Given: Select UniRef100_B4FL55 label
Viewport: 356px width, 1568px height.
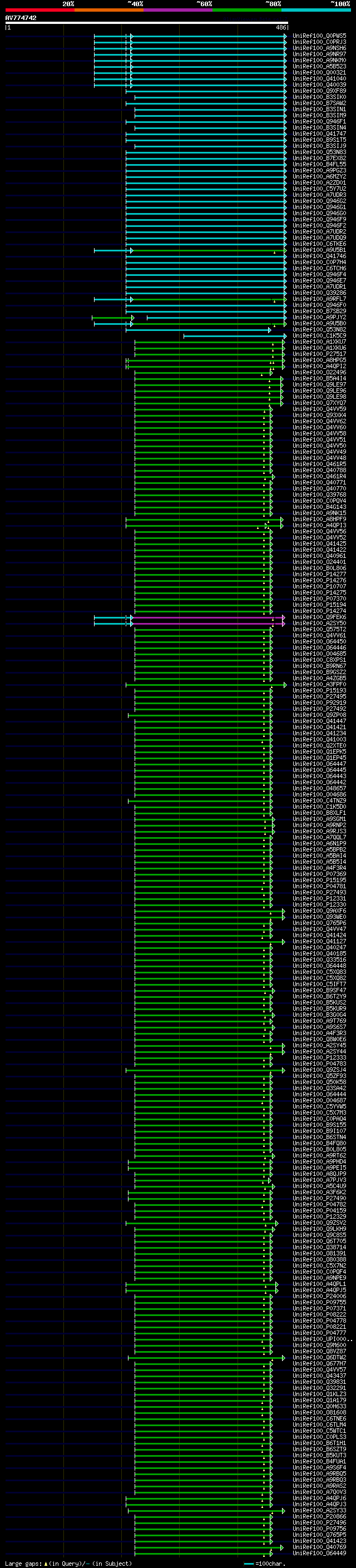Looking at the screenshot, I should pyautogui.click(x=319, y=164).
